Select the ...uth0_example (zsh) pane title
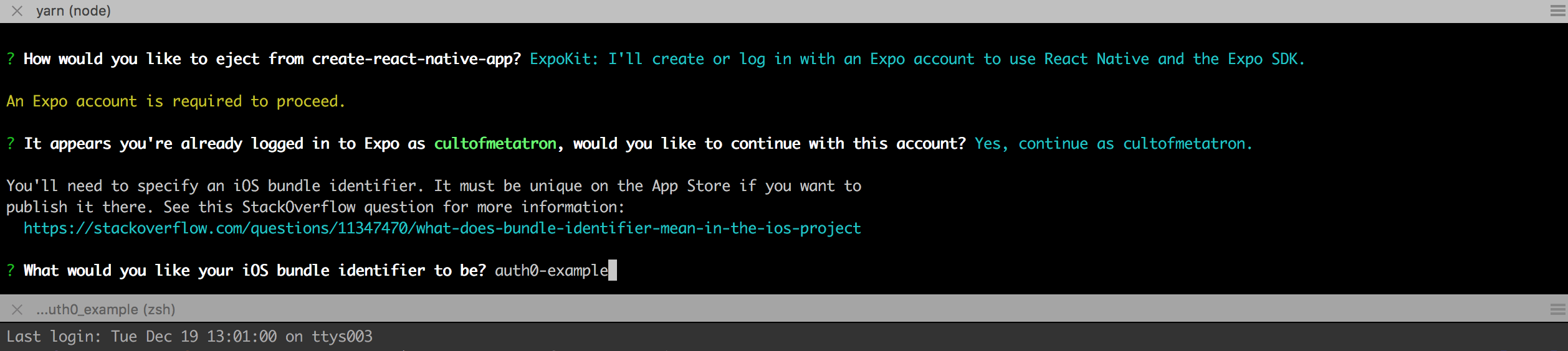Viewport: 1568px width, 351px height. (106, 309)
